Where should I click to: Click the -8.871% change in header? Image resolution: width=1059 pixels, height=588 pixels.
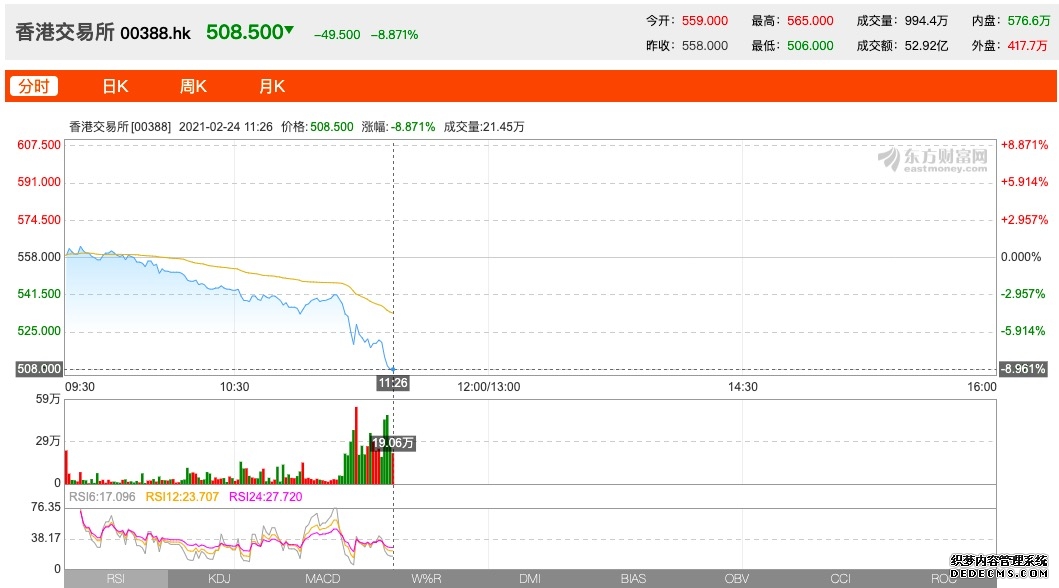(x=394, y=34)
